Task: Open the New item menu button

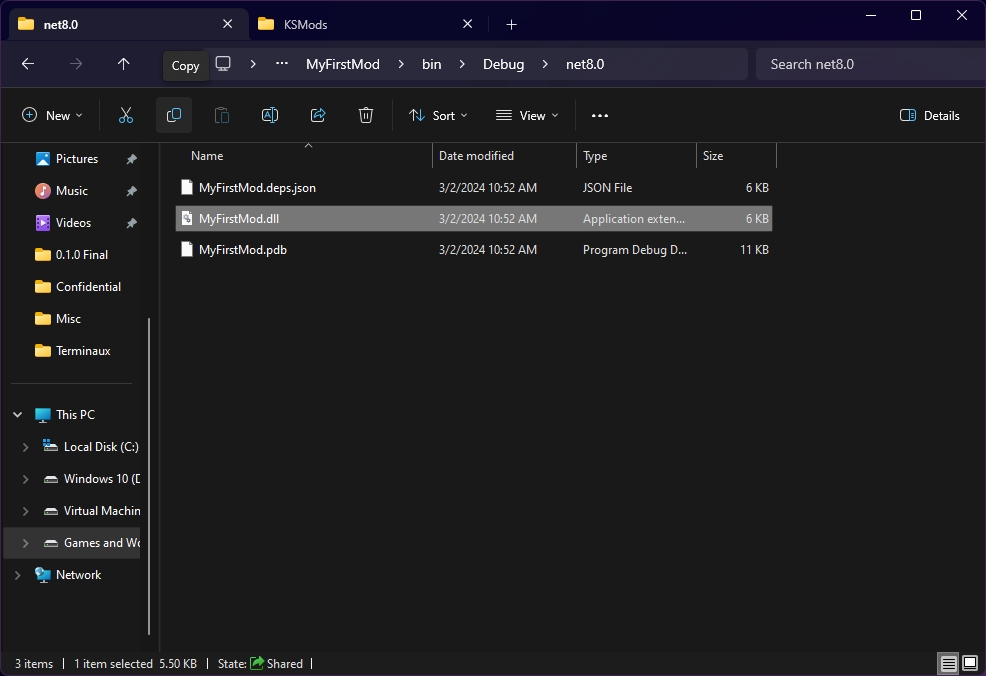Action: (x=52, y=116)
